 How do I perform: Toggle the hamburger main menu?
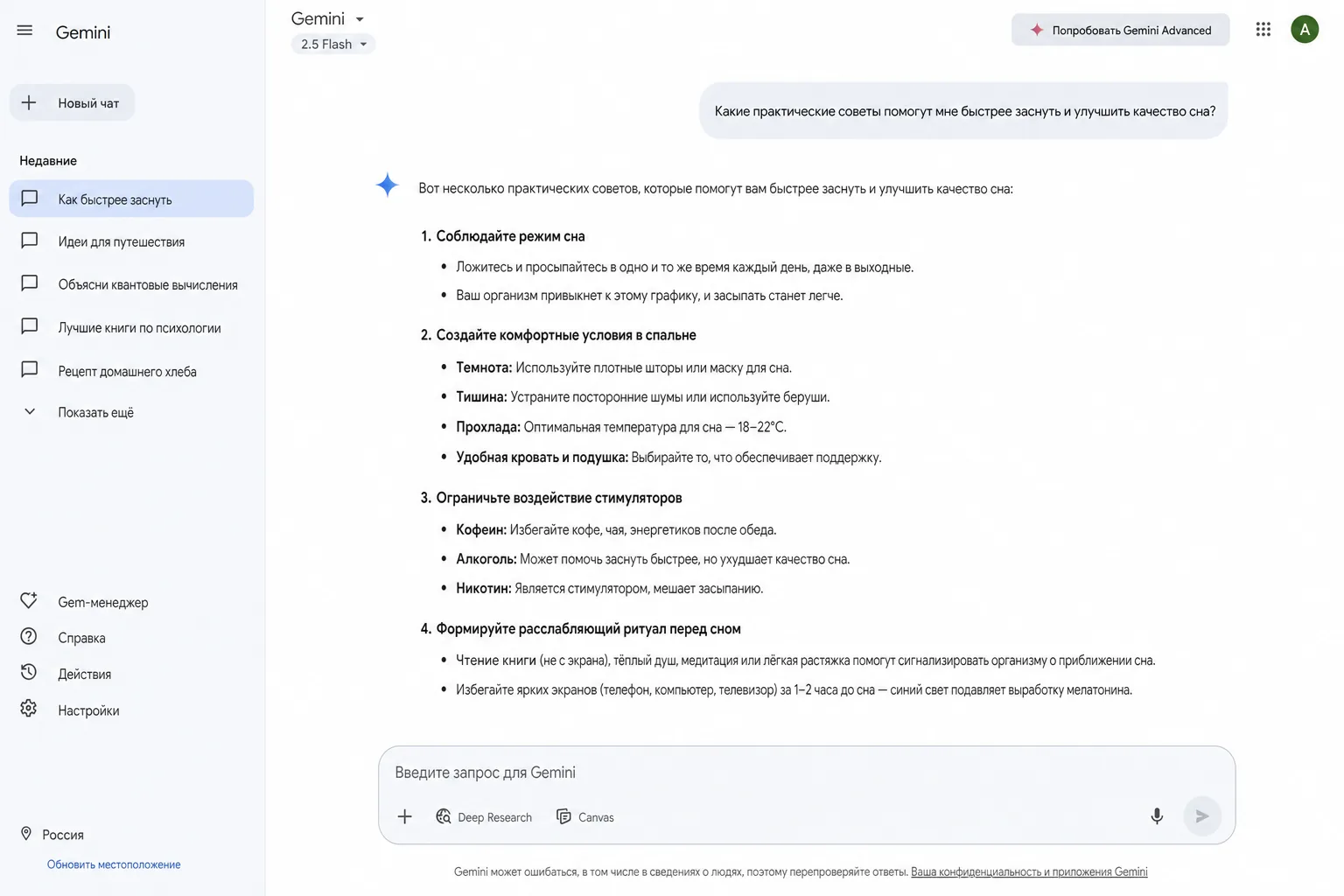24,31
